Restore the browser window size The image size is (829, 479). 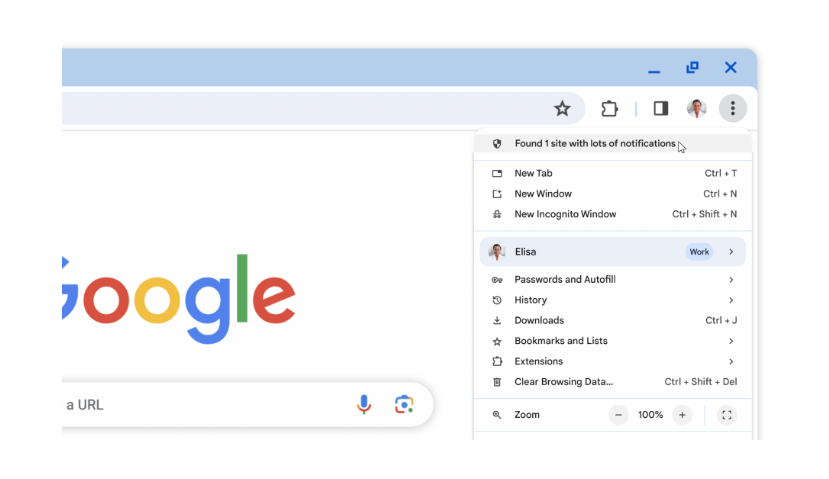(x=692, y=68)
